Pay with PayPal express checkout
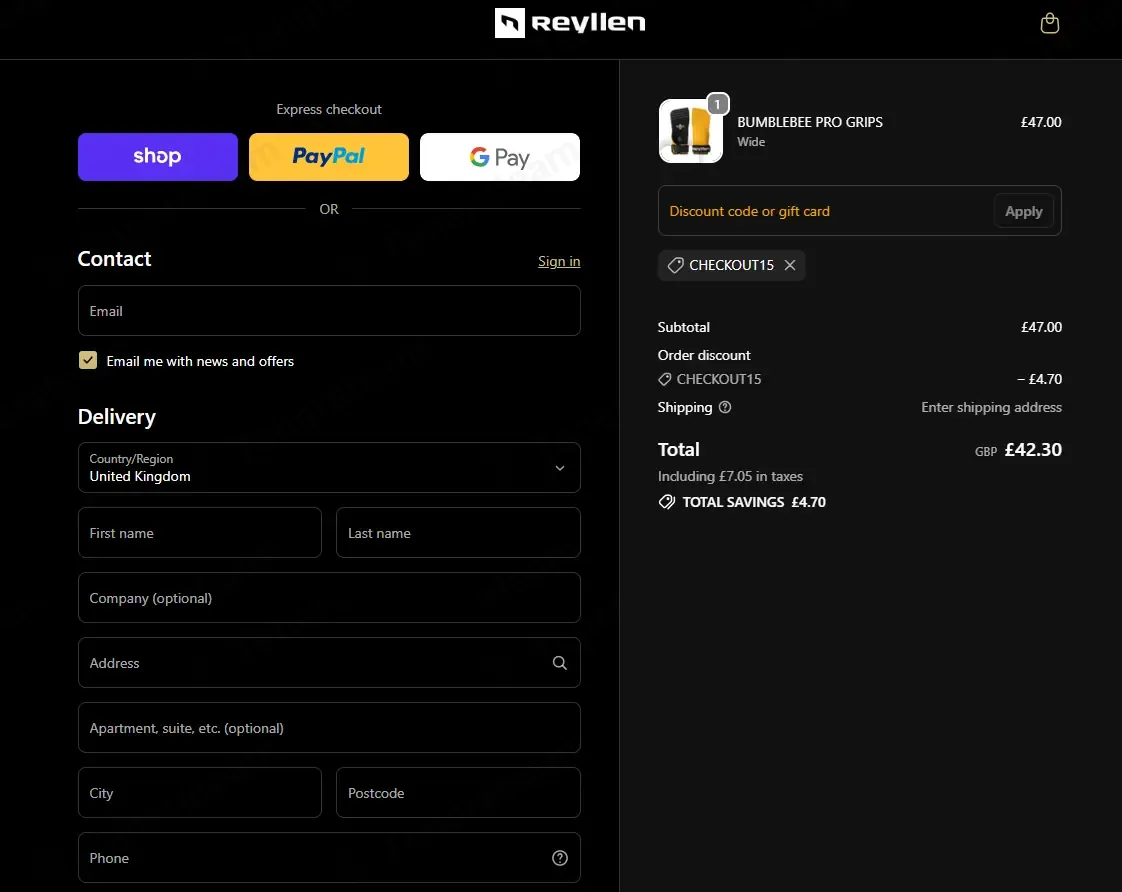1122x892 pixels. (328, 157)
